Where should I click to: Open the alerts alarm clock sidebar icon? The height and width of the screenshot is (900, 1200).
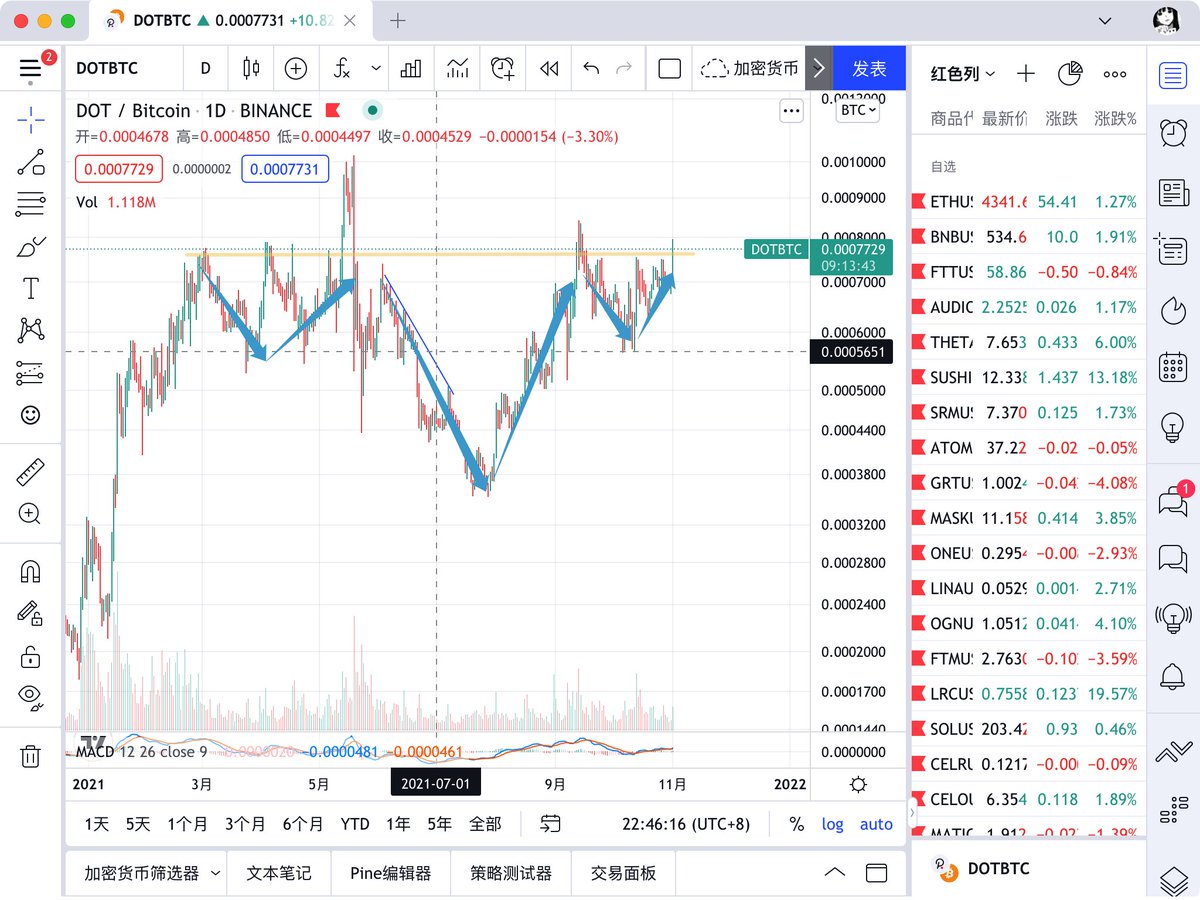click(1173, 132)
